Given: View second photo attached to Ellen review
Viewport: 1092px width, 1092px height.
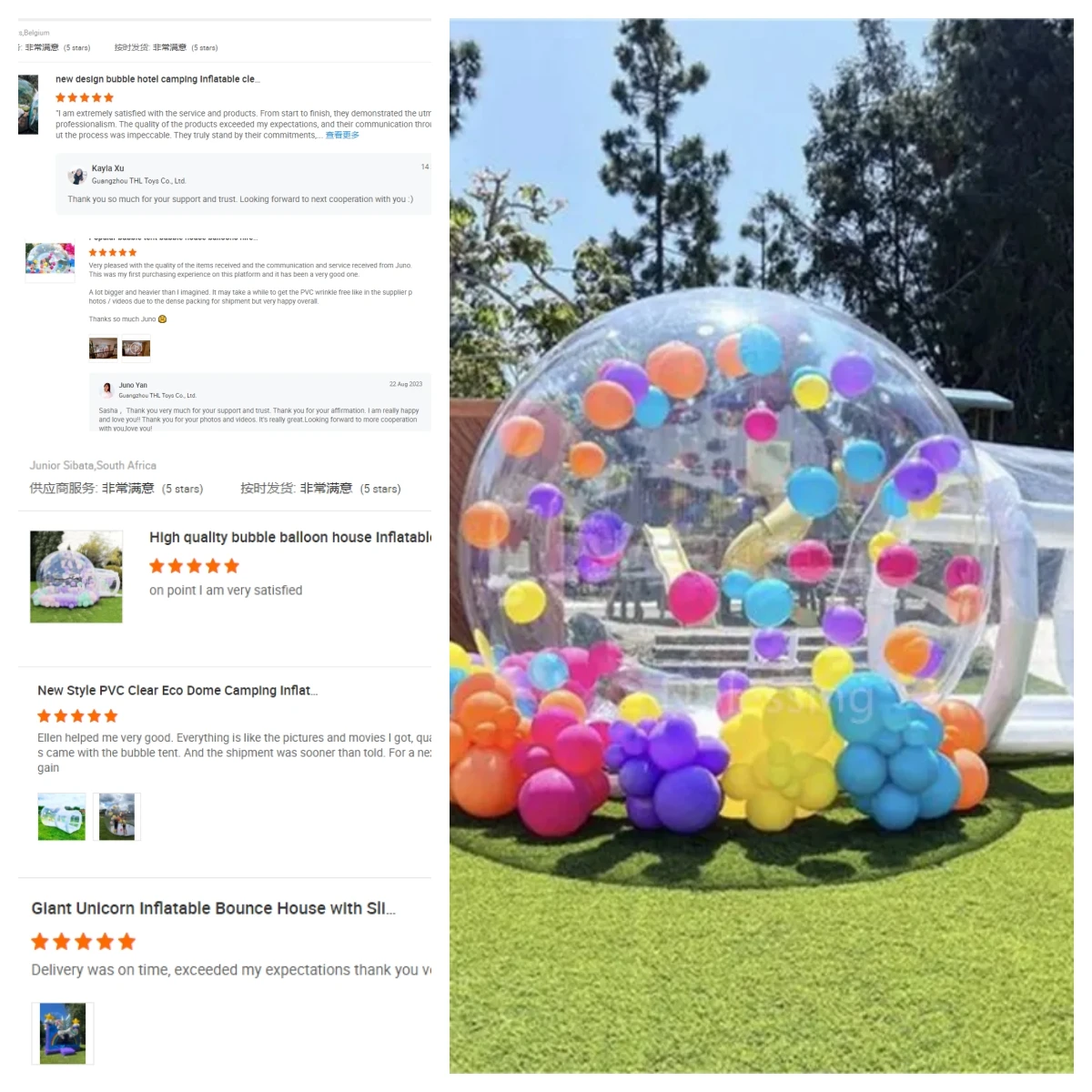Looking at the screenshot, I should (116, 816).
